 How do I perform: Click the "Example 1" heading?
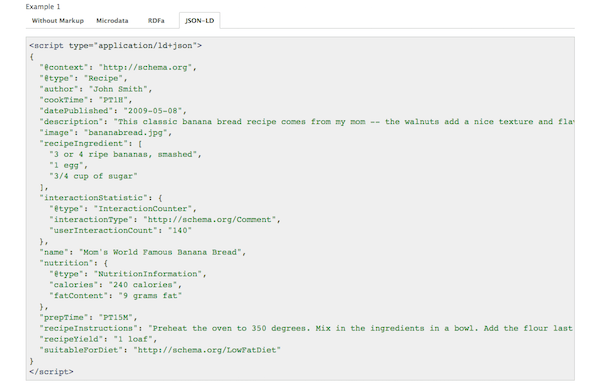pos(43,7)
